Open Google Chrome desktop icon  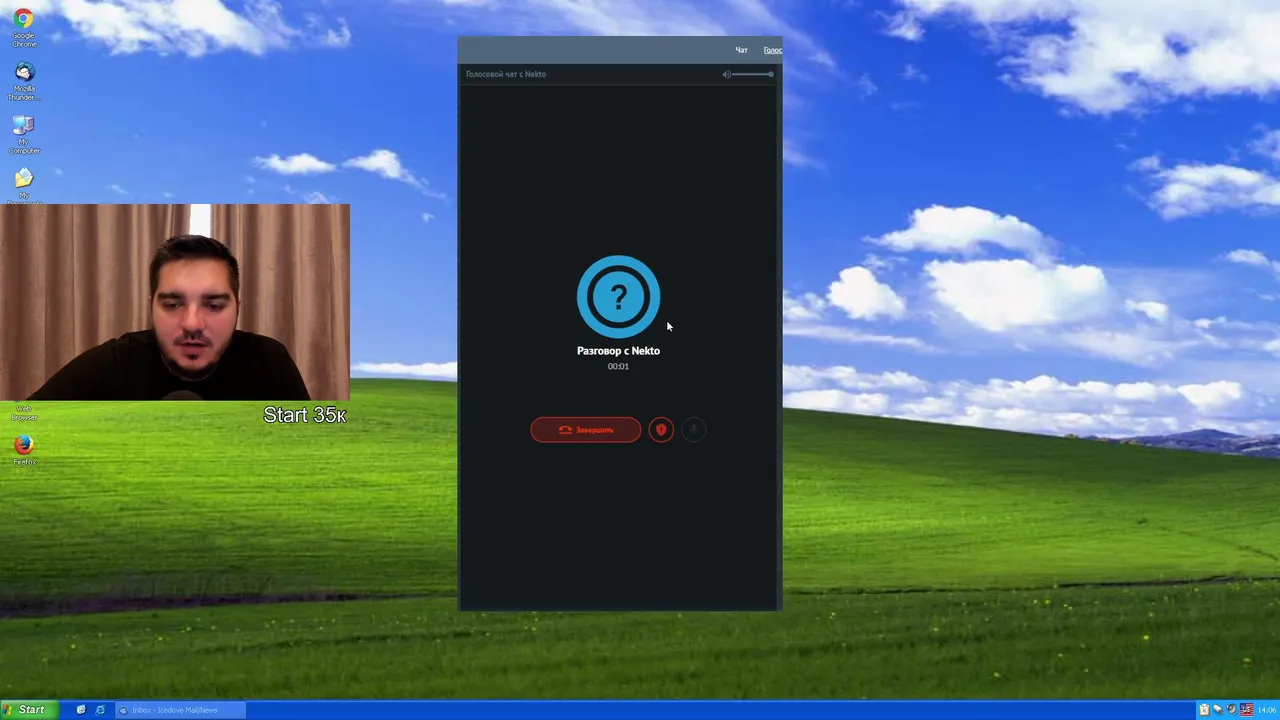pyautogui.click(x=24, y=28)
